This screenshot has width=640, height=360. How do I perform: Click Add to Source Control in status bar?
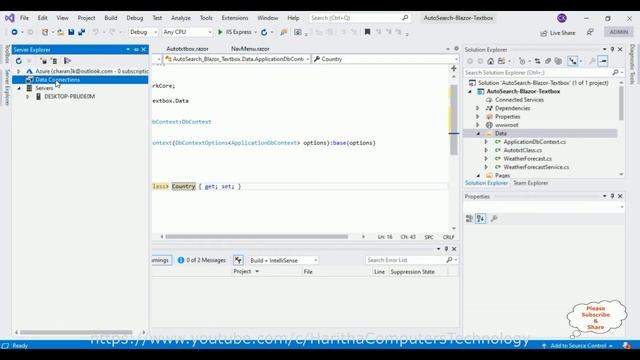[x=578, y=346]
